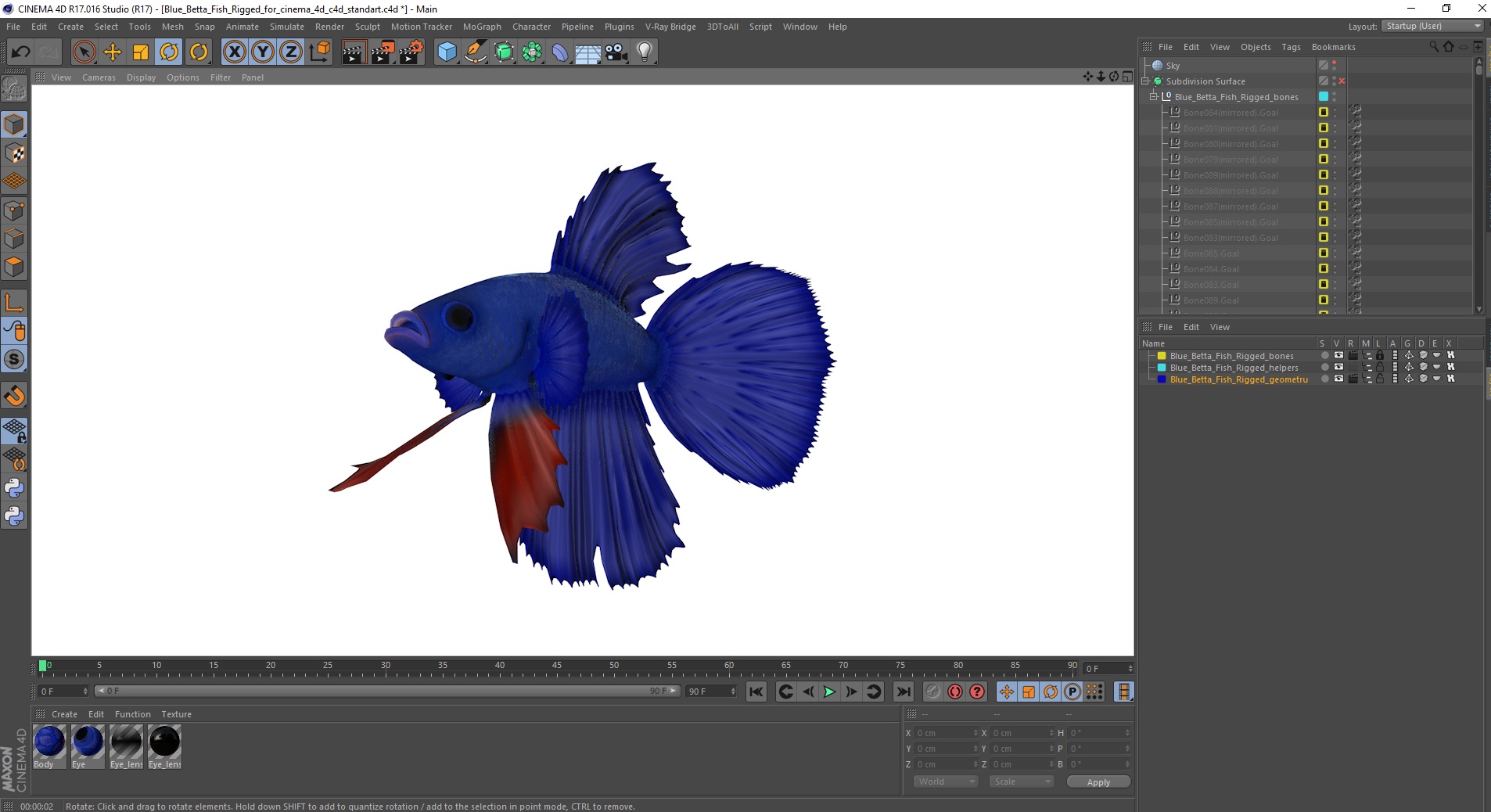The width and height of the screenshot is (1491, 812).
Task: Toggle the X axis lock
Action: pos(234,52)
